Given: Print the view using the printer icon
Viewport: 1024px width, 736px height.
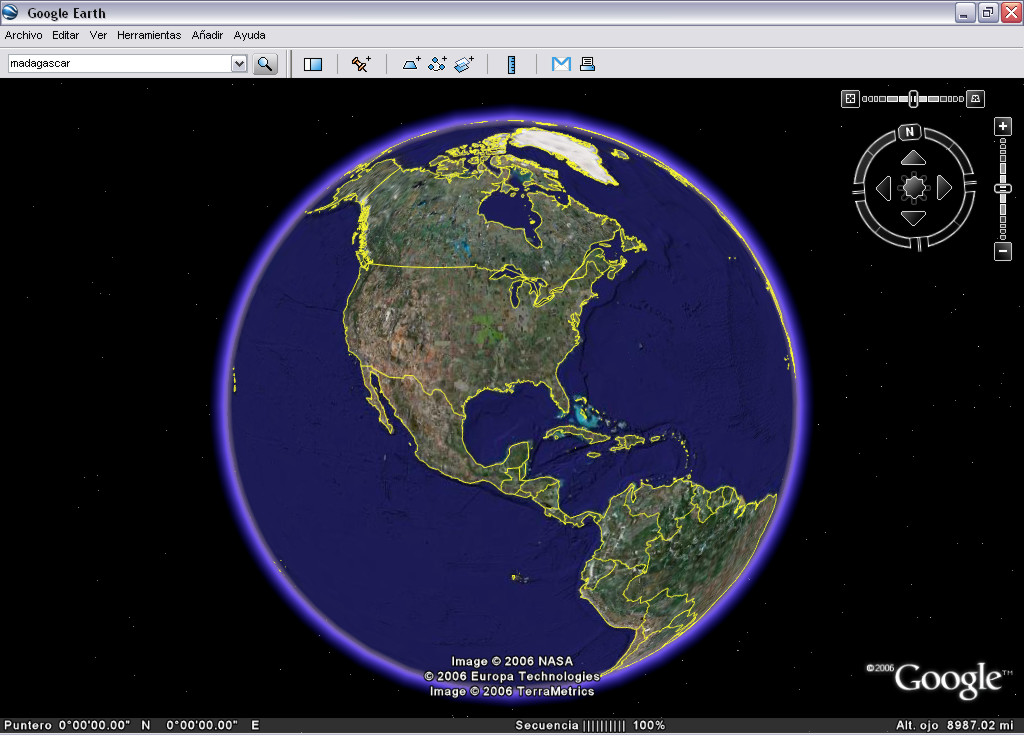Looking at the screenshot, I should point(587,63).
